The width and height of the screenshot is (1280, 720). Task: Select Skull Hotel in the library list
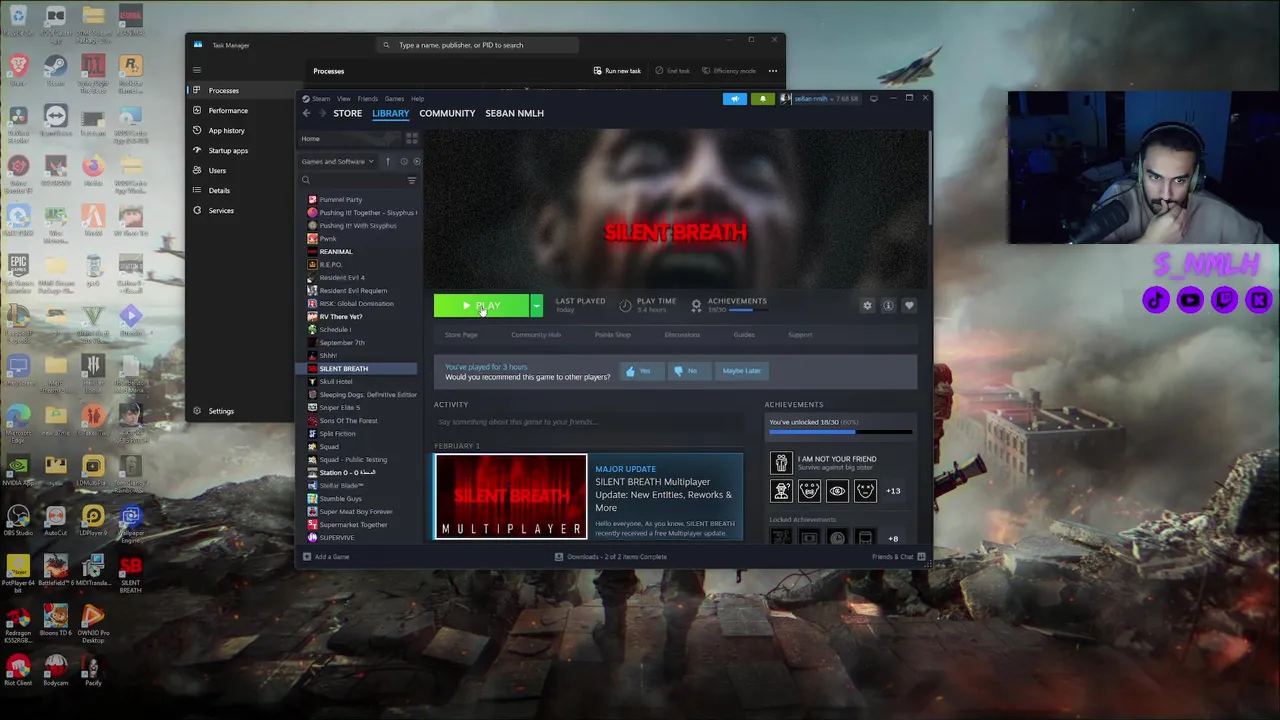pos(336,382)
